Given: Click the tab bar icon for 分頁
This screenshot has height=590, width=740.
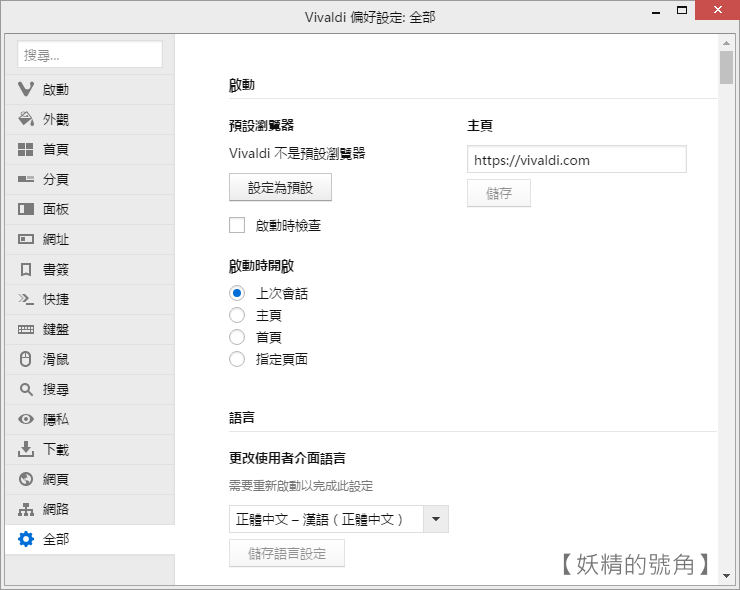Looking at the screenshot, I should 26,179.
